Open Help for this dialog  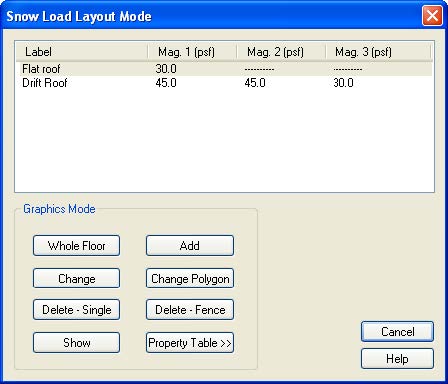pyautogui.click(x=397, y=359)
